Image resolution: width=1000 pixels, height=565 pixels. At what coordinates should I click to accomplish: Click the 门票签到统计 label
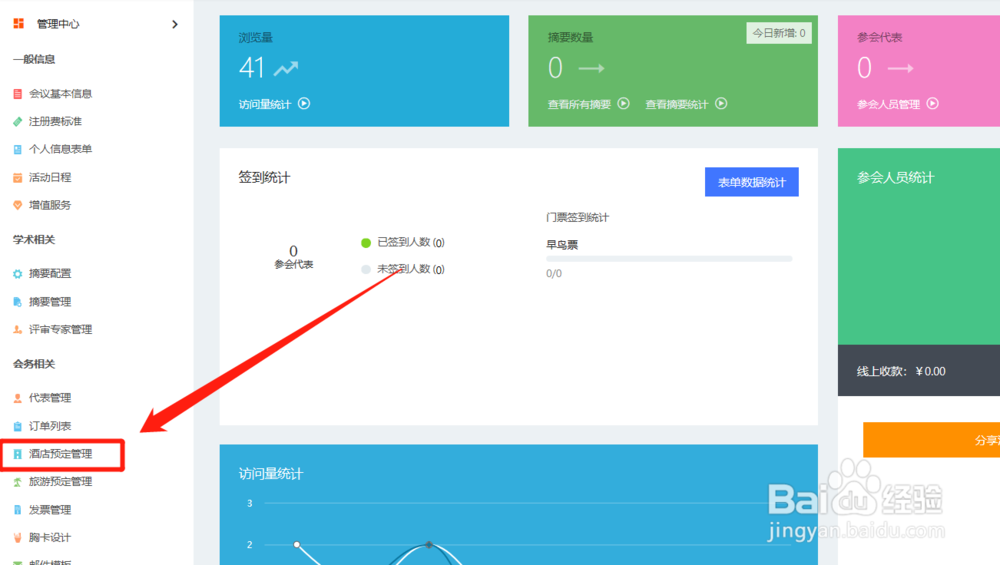click(577, 217)
